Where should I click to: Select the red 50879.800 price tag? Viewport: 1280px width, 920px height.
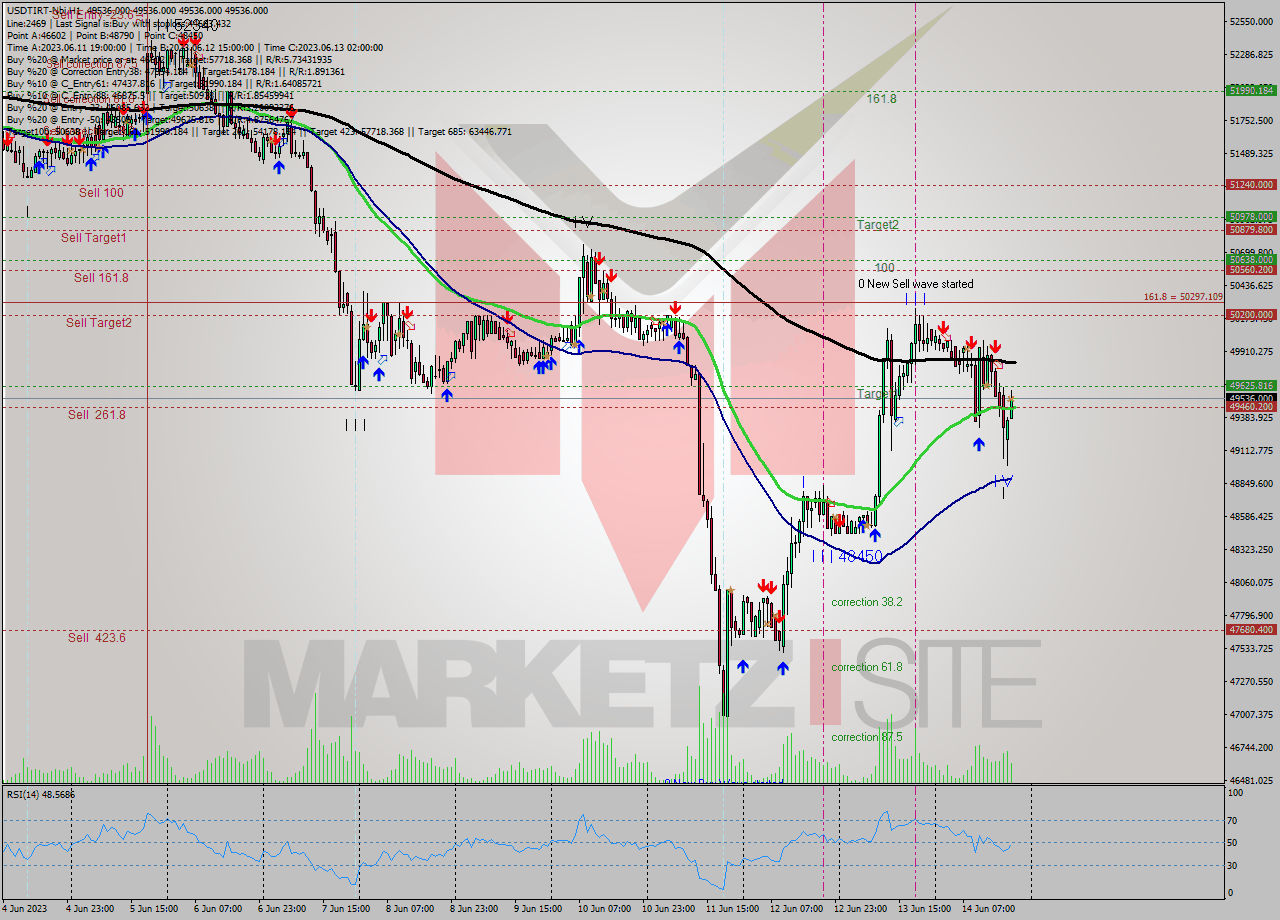click(x=1251, y=229)
